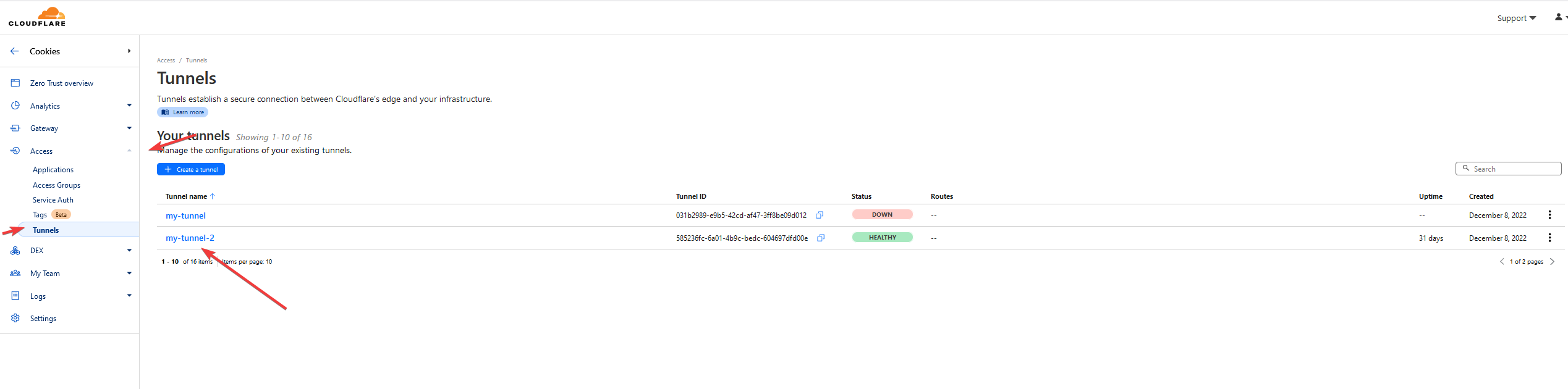
Task: Click the DEX sidebar icon
Action: pos(15,251)
